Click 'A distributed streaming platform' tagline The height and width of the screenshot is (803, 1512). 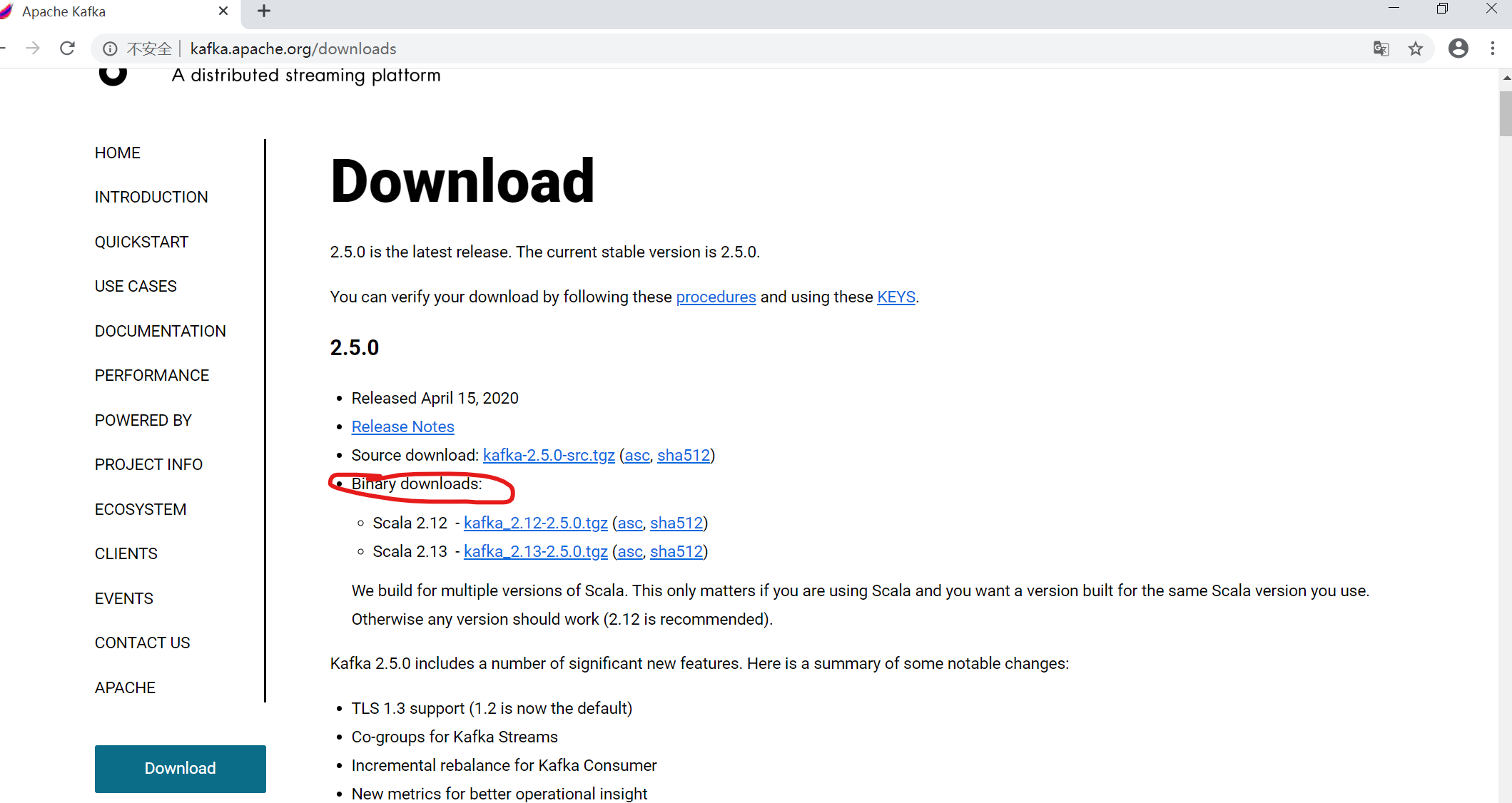[306, 76]
